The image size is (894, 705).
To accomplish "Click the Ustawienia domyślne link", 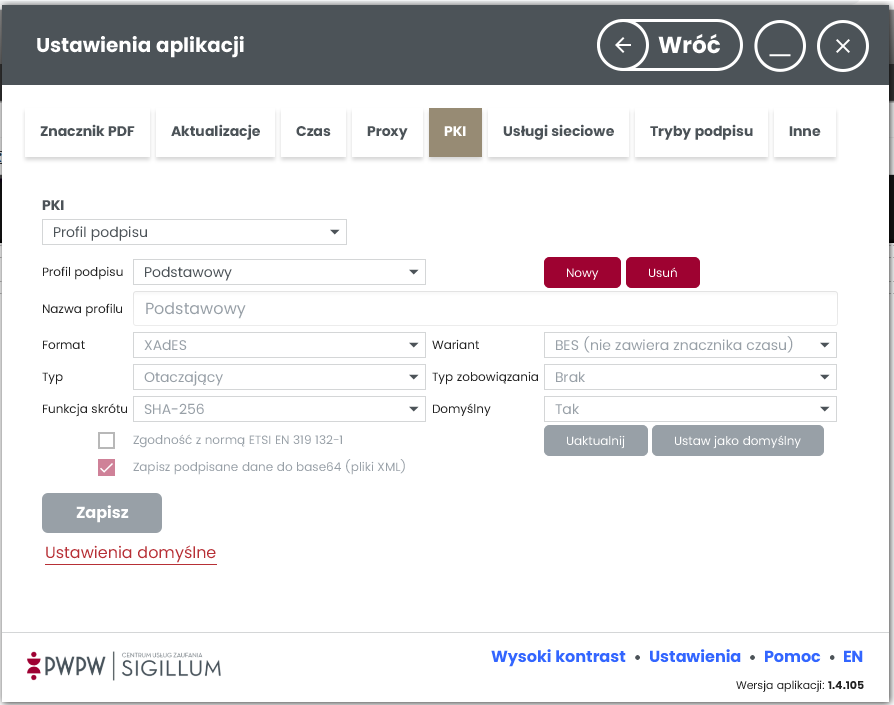I will pyautogui.click(x=130, y=553).
